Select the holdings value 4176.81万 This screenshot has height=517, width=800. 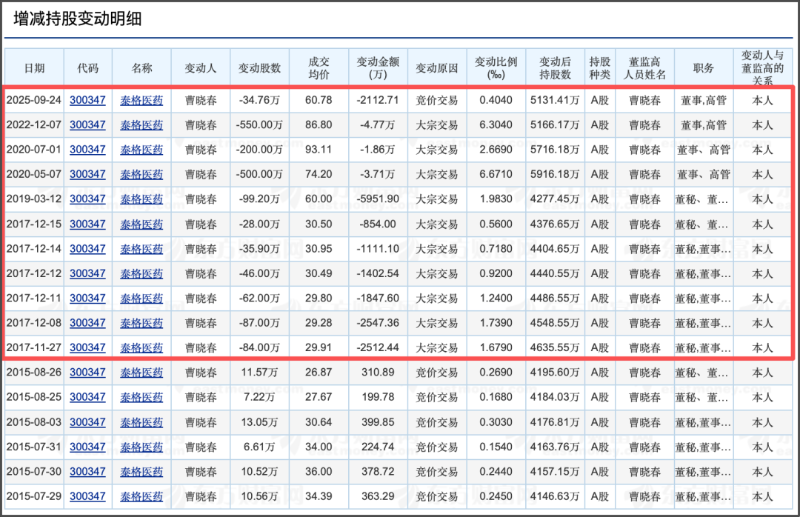point(555,422)
